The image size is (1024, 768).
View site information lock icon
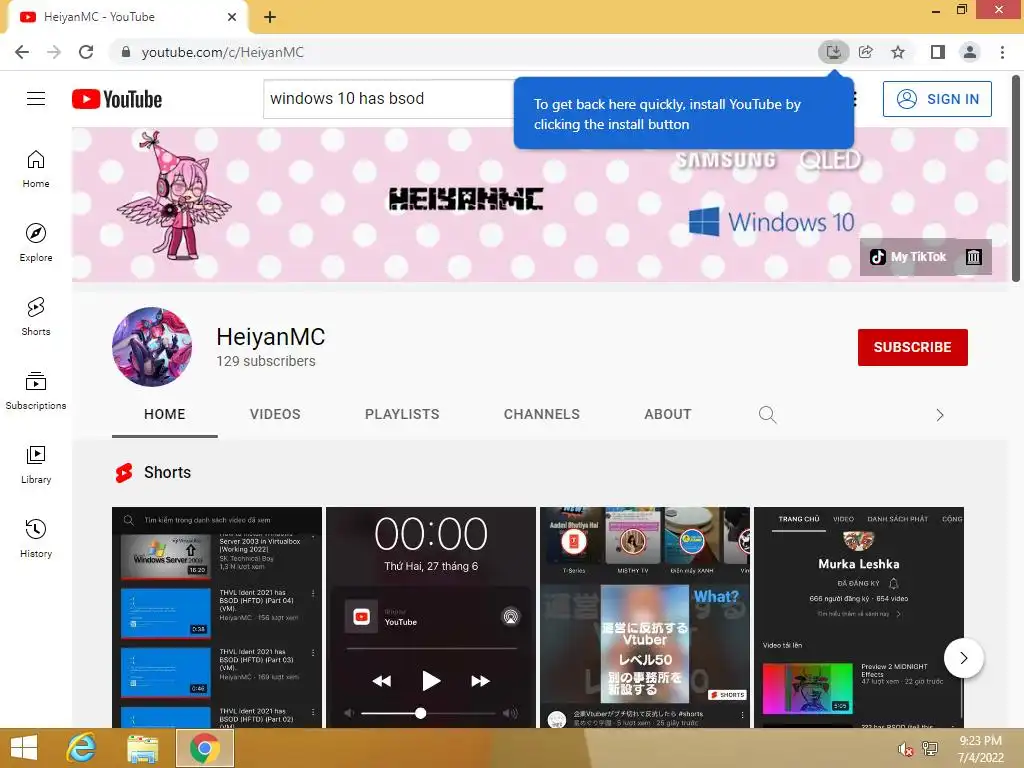(x=126, y=52)
